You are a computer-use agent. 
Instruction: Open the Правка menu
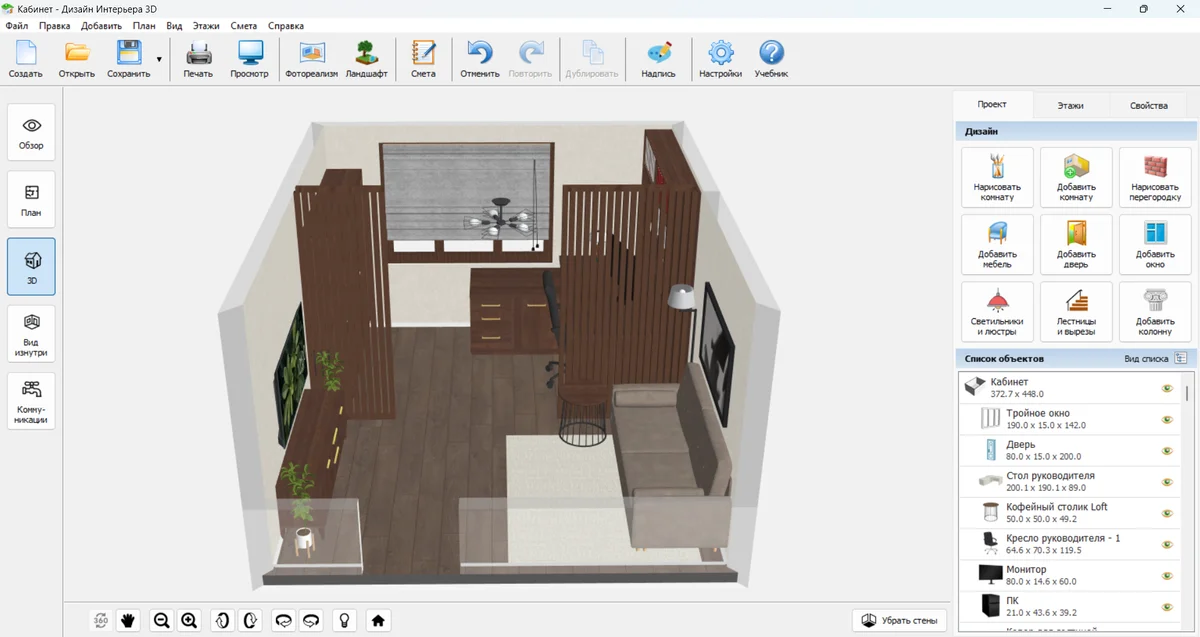[x=54, y=26]
